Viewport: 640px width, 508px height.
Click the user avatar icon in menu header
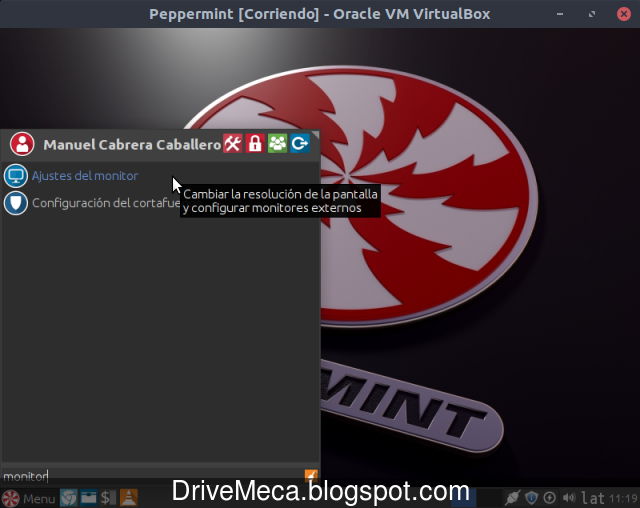22,144
